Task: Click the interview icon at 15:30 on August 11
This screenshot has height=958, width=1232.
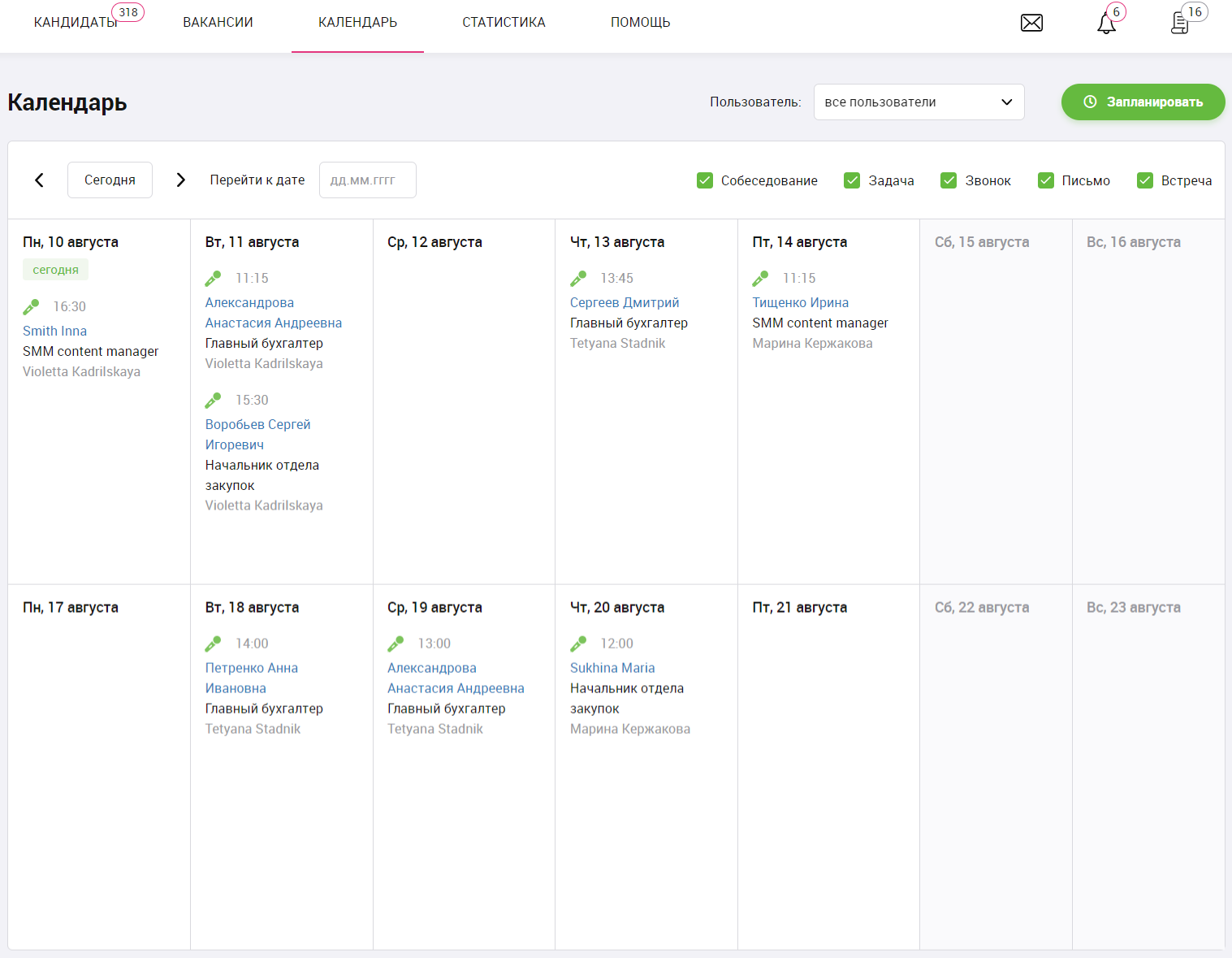Action: (x=213, y=400)
